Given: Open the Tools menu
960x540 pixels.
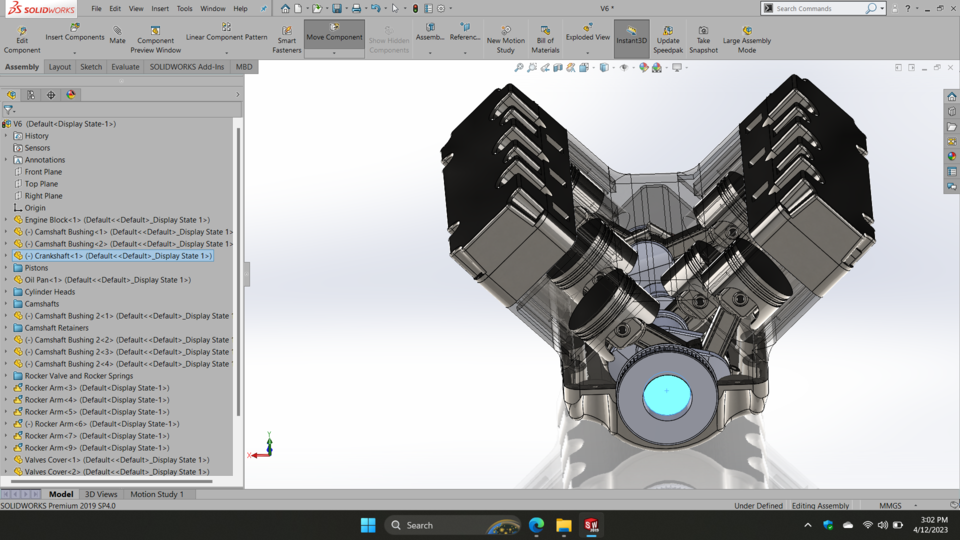Looking at the screenshot, I should 185,9.
